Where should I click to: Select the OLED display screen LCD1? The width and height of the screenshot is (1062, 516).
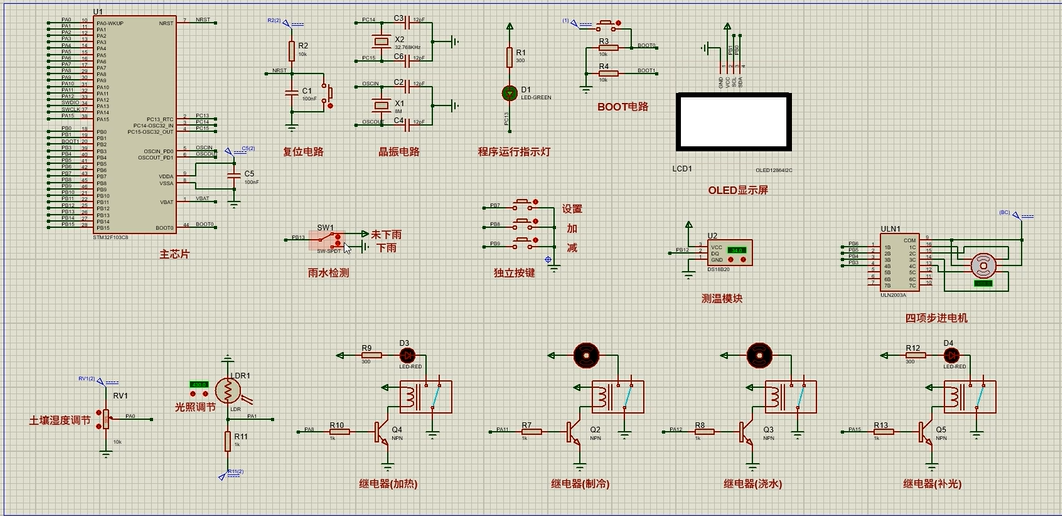pos(734,123)
